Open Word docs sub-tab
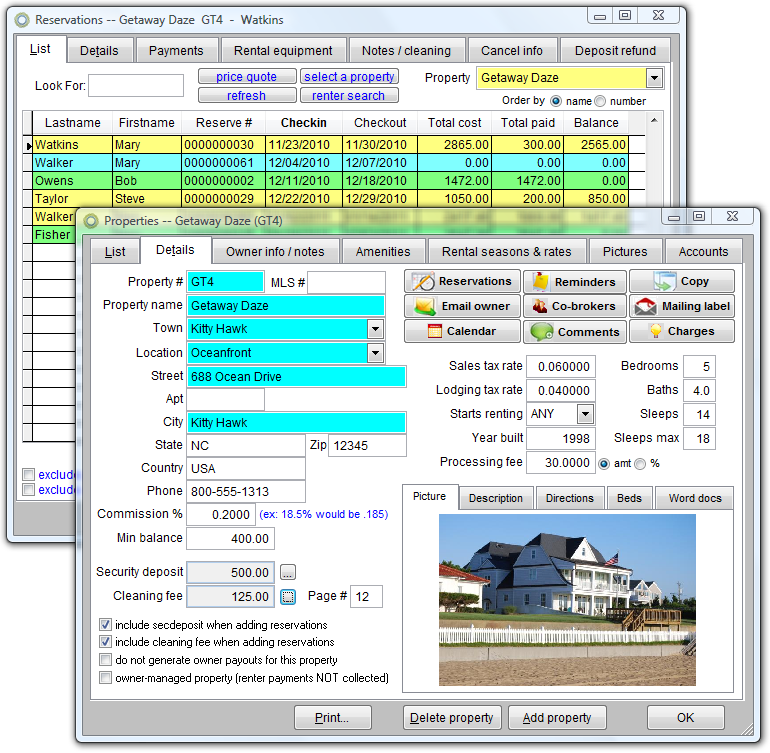This screenshot has height=753, width=770. 695,498
